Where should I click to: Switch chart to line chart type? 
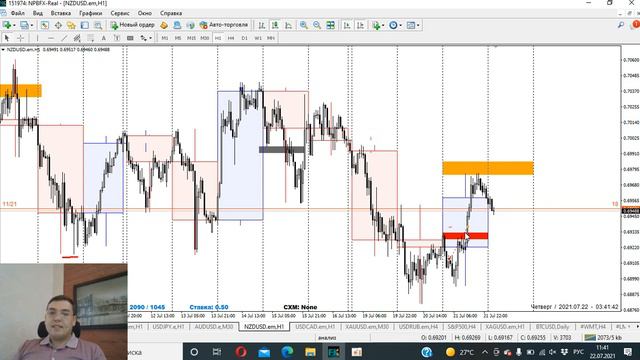[289, 25]
